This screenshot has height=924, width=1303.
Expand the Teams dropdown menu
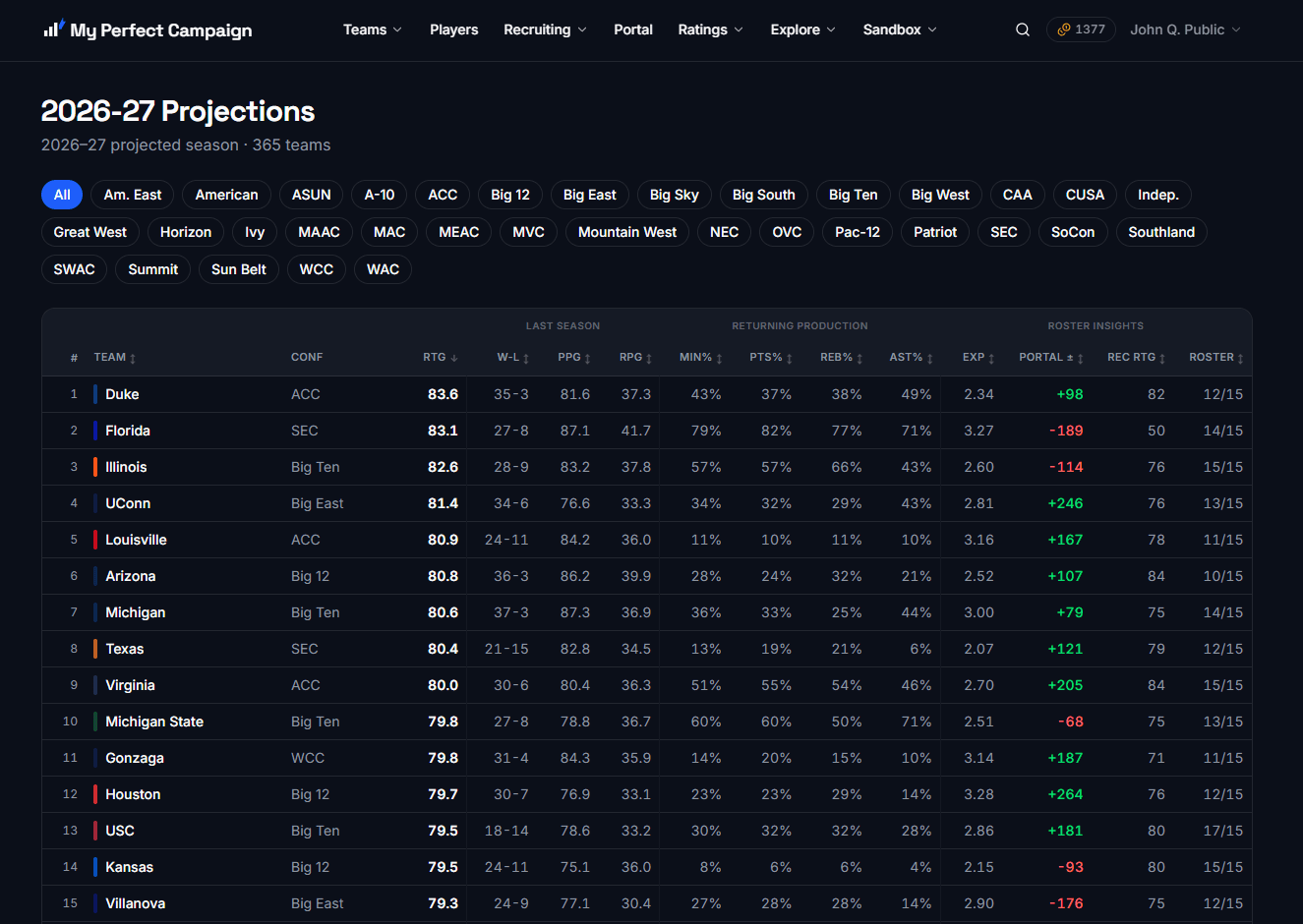pyautogui.click(x=373, y=29)
